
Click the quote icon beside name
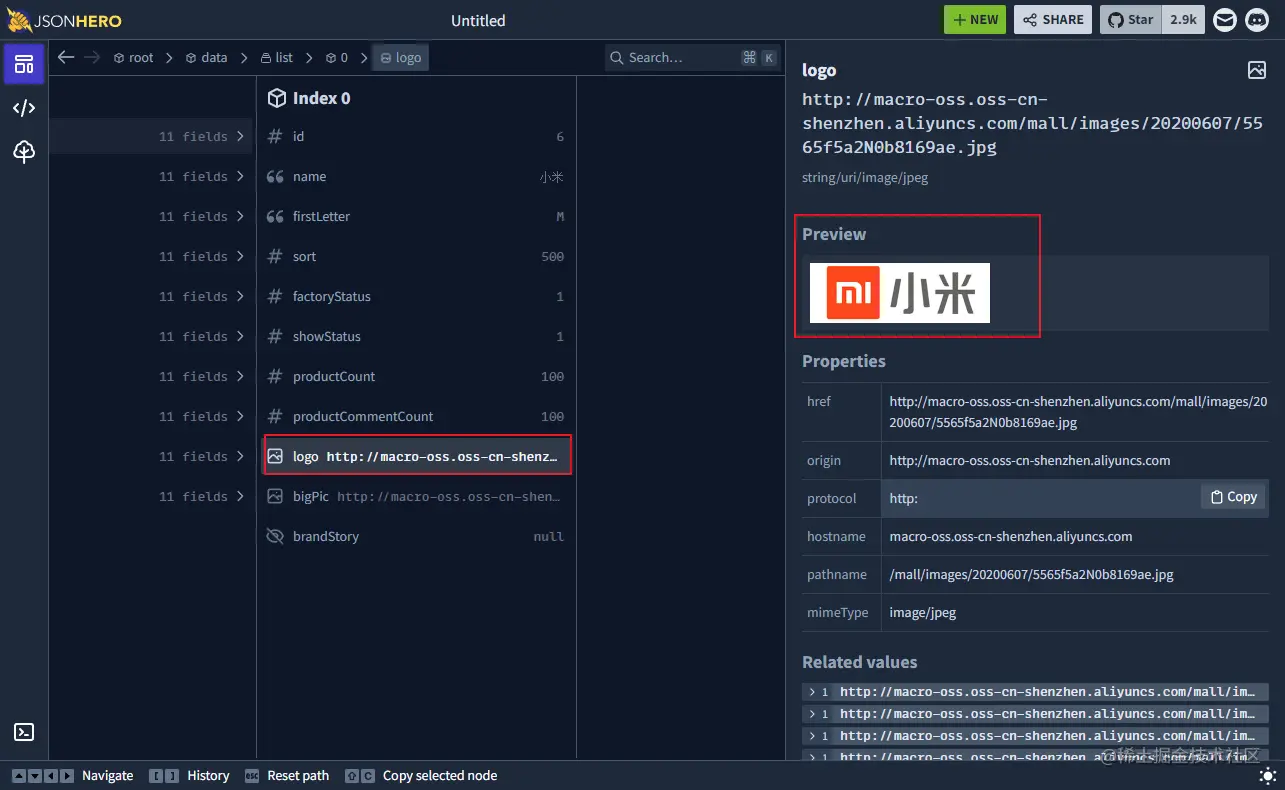point(275,176)
